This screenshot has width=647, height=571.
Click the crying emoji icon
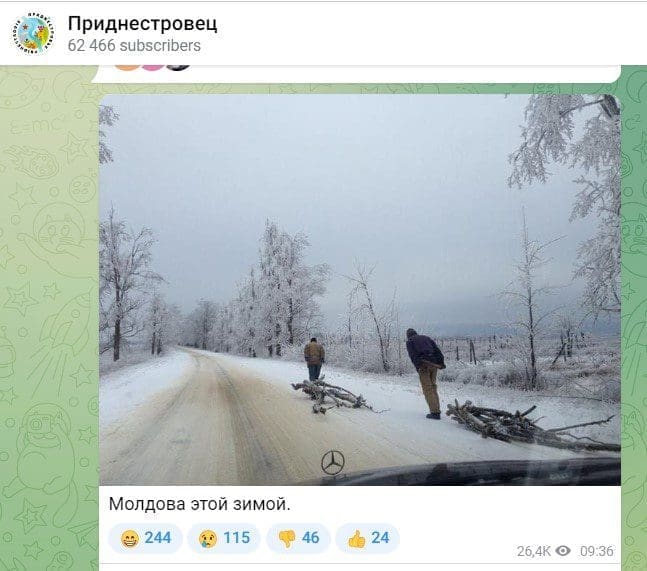pyautogui.click(x=208, y=539)
